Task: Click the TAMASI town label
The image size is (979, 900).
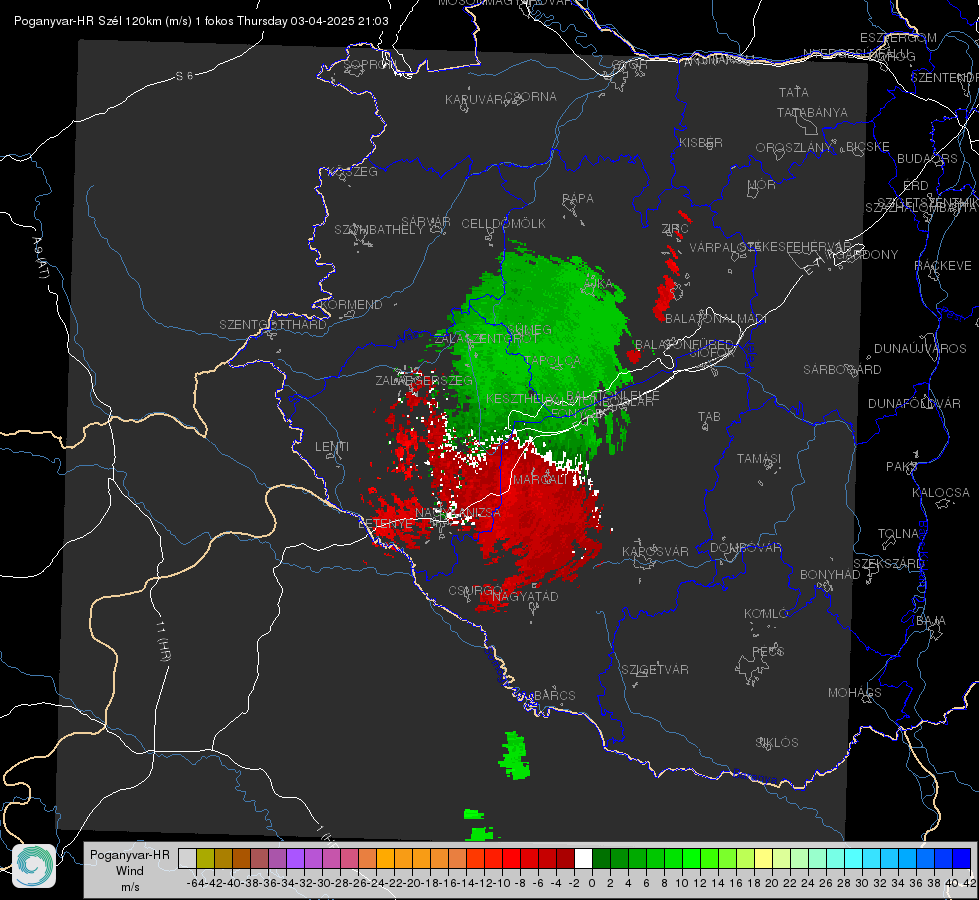Action: [759, 459]
